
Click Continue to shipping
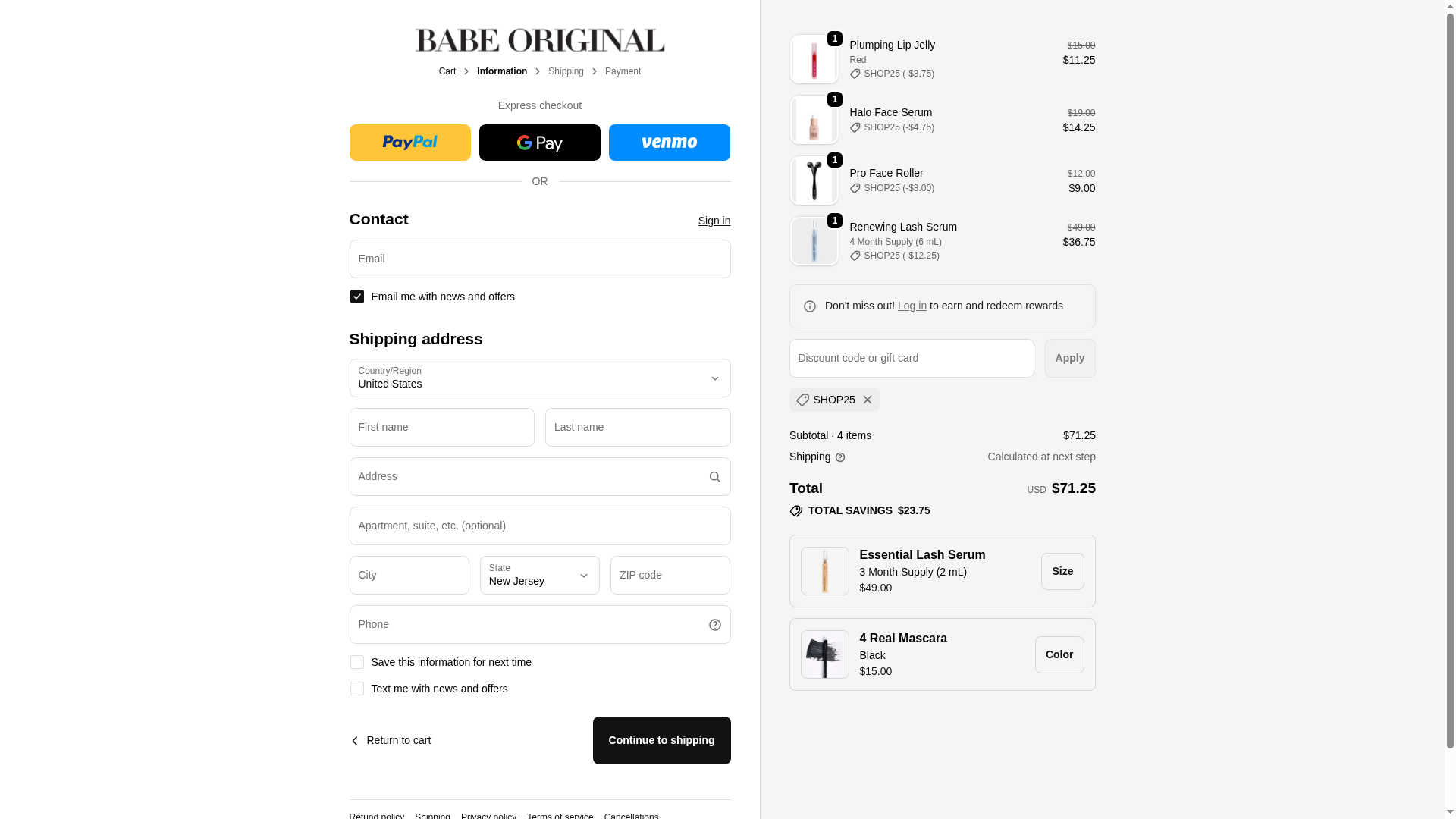coord(661,740)
